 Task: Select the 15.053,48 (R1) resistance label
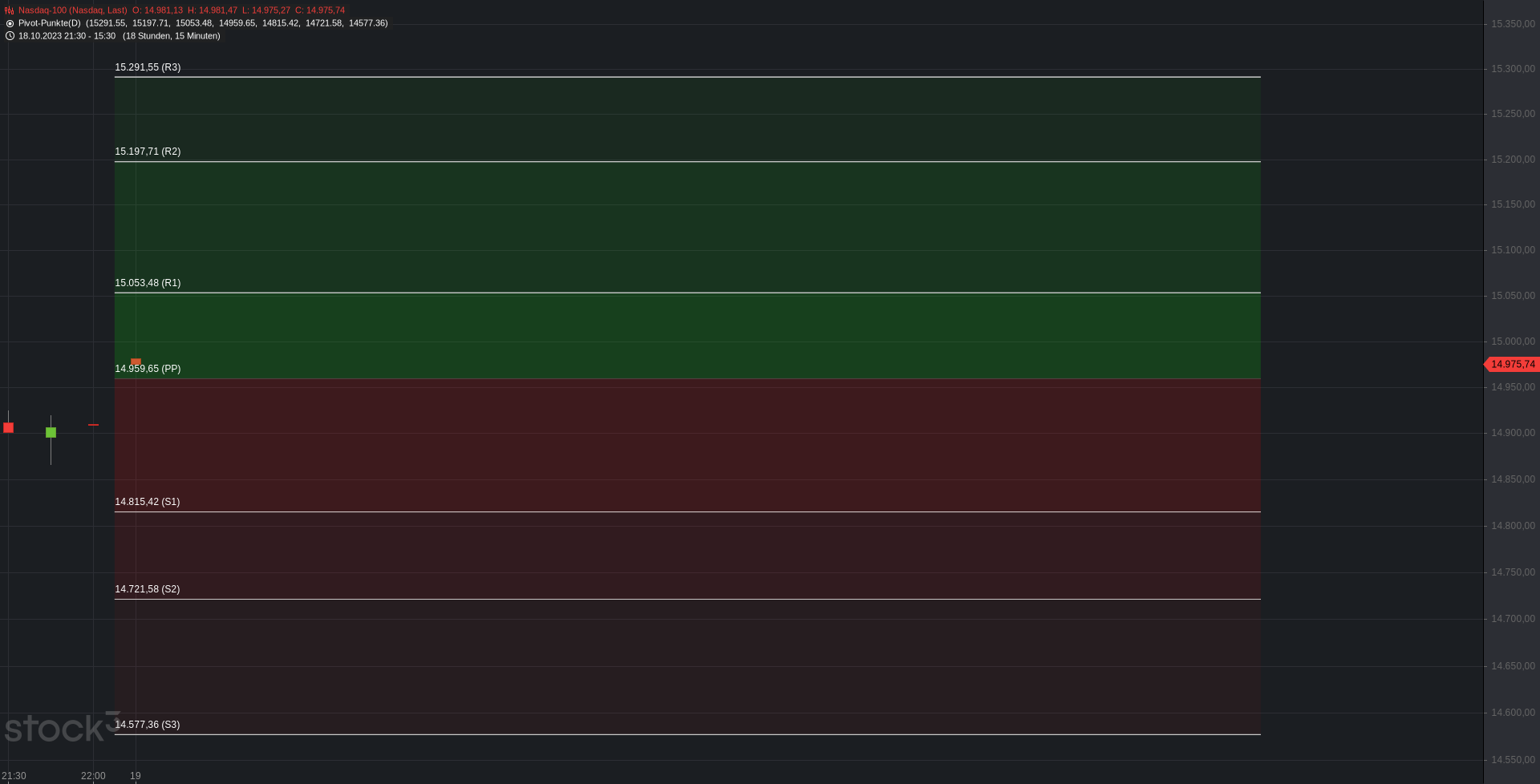click(148, 283)
